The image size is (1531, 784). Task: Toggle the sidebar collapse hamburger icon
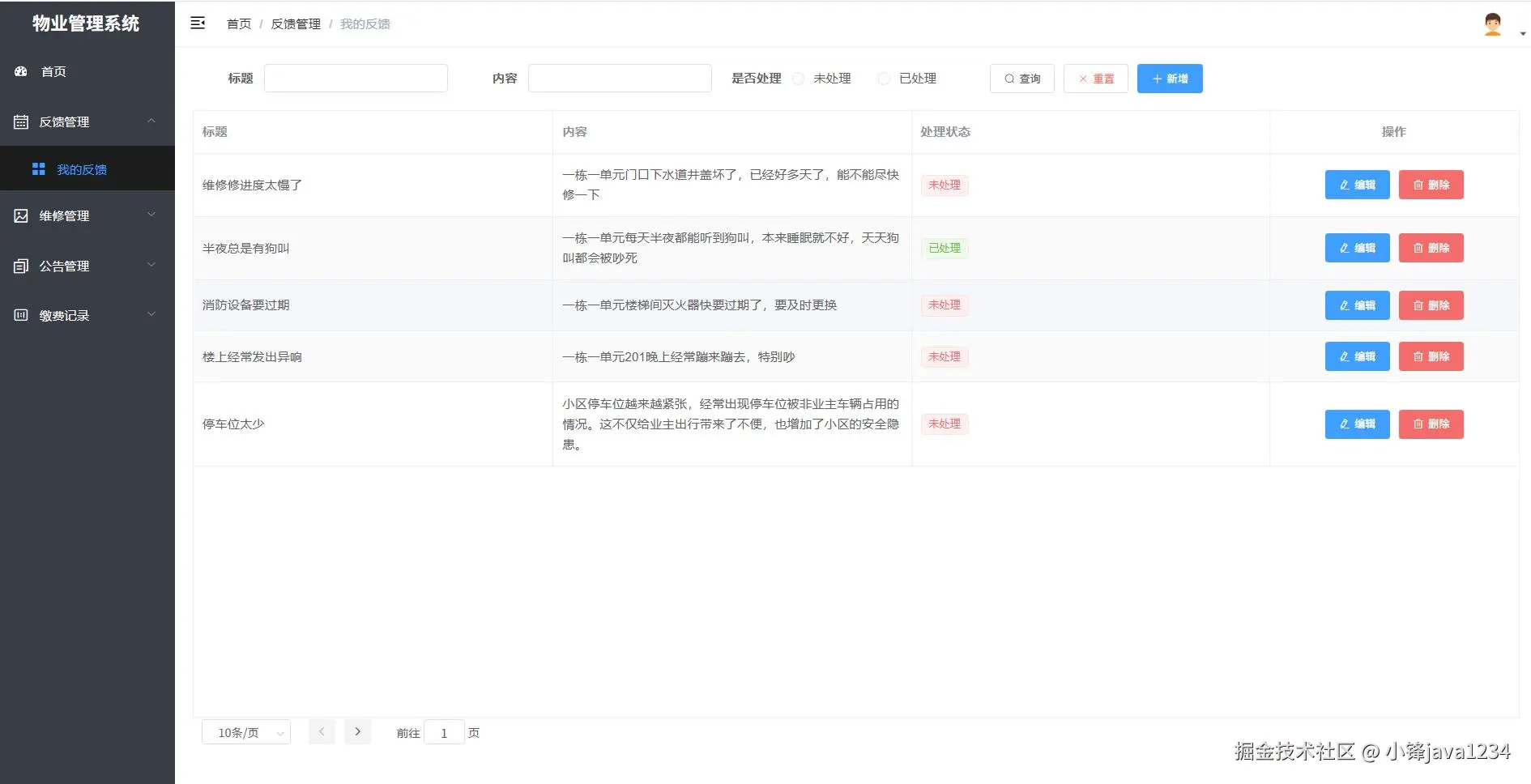click(198, 23)
